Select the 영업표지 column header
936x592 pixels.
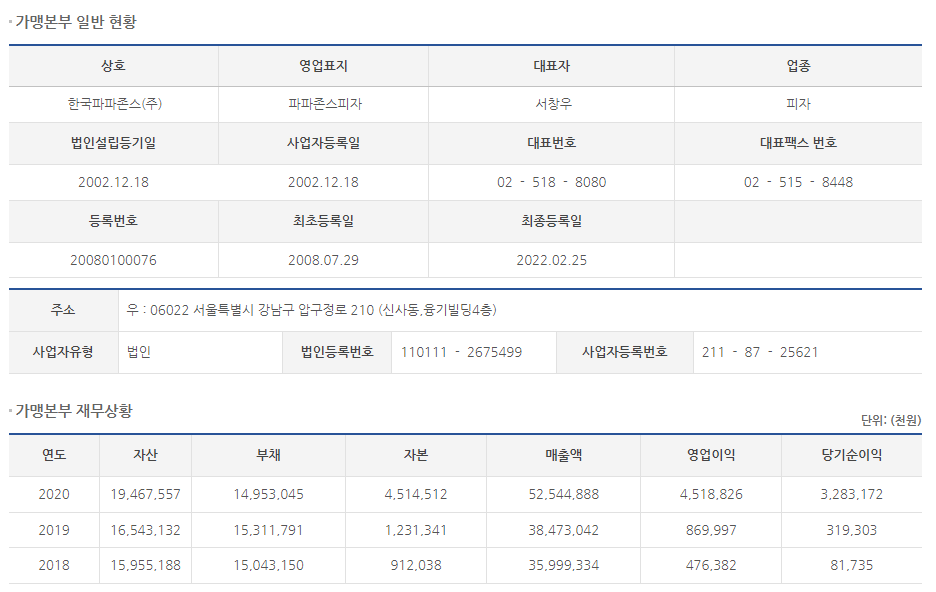324,66
